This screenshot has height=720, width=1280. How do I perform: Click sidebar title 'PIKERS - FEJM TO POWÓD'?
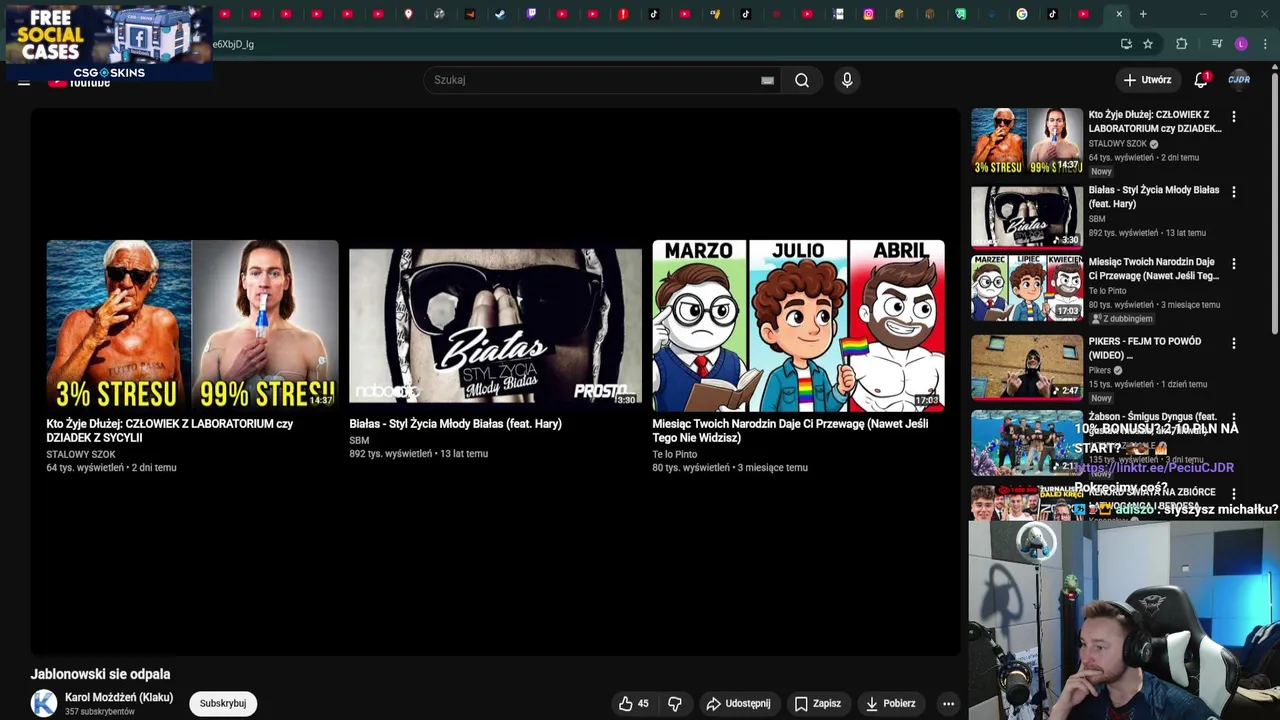[x=1145, y=348]
